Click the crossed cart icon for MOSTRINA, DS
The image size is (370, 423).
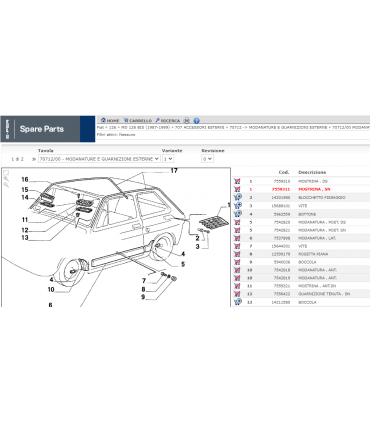point(237,181)
